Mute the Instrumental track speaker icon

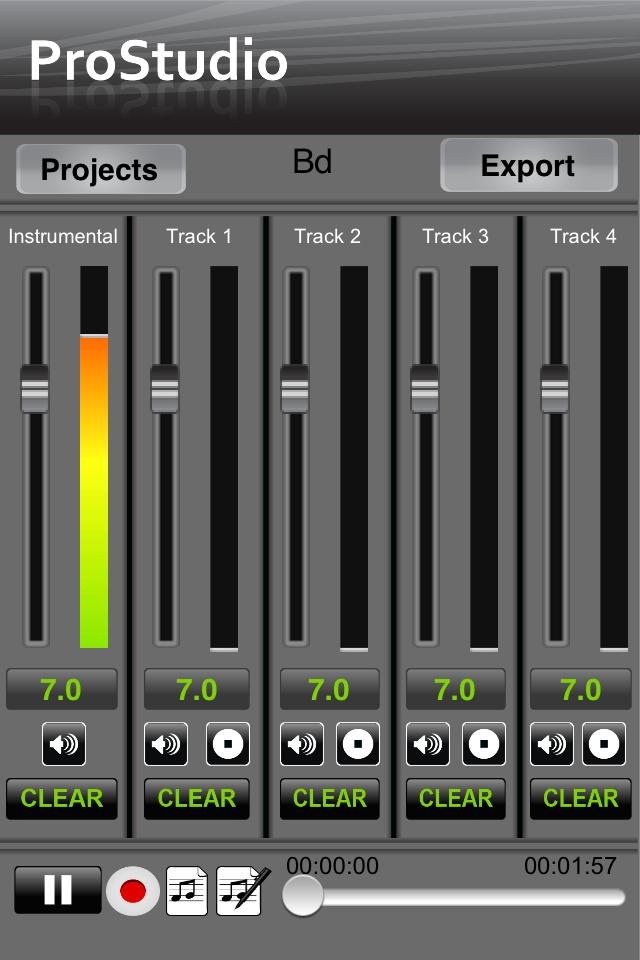point(64,744)
